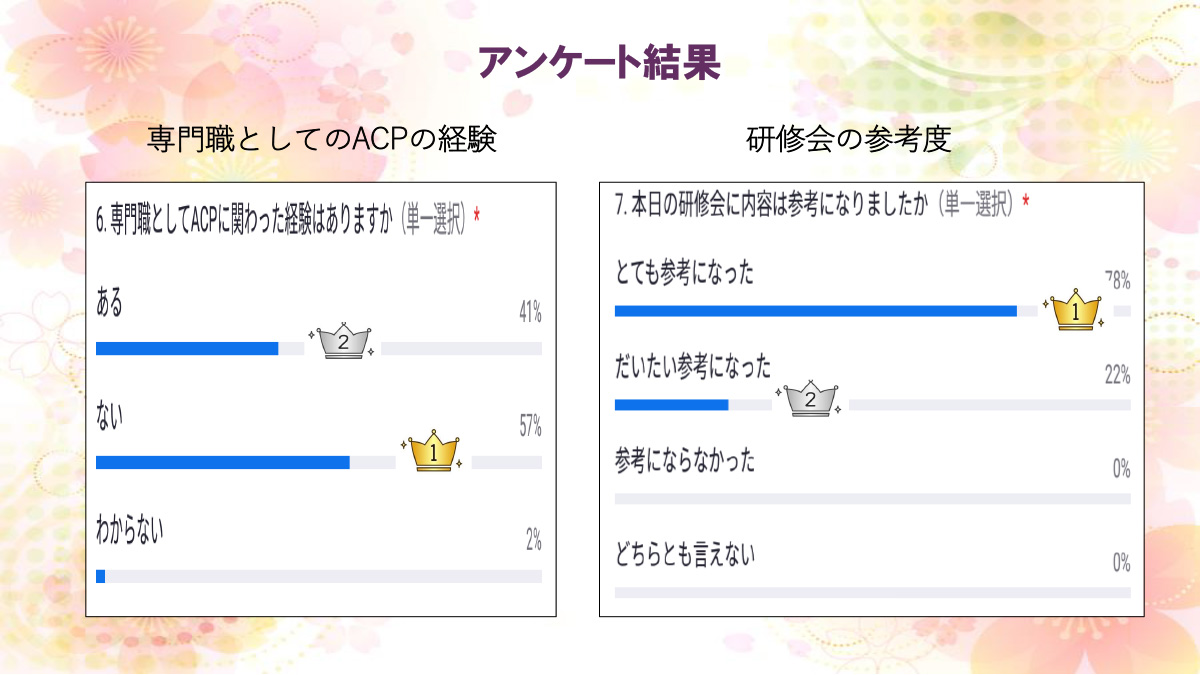Image resolution: width=1200 pixels, height=675 pixels.
Task: Choose the 参考にならなかった option
Action: click(685, 461)
